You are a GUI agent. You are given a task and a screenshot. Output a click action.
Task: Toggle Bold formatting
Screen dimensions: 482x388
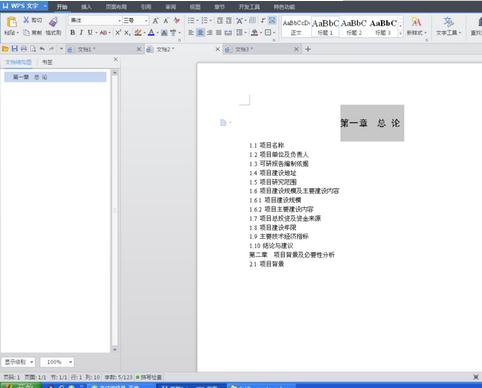72,33
